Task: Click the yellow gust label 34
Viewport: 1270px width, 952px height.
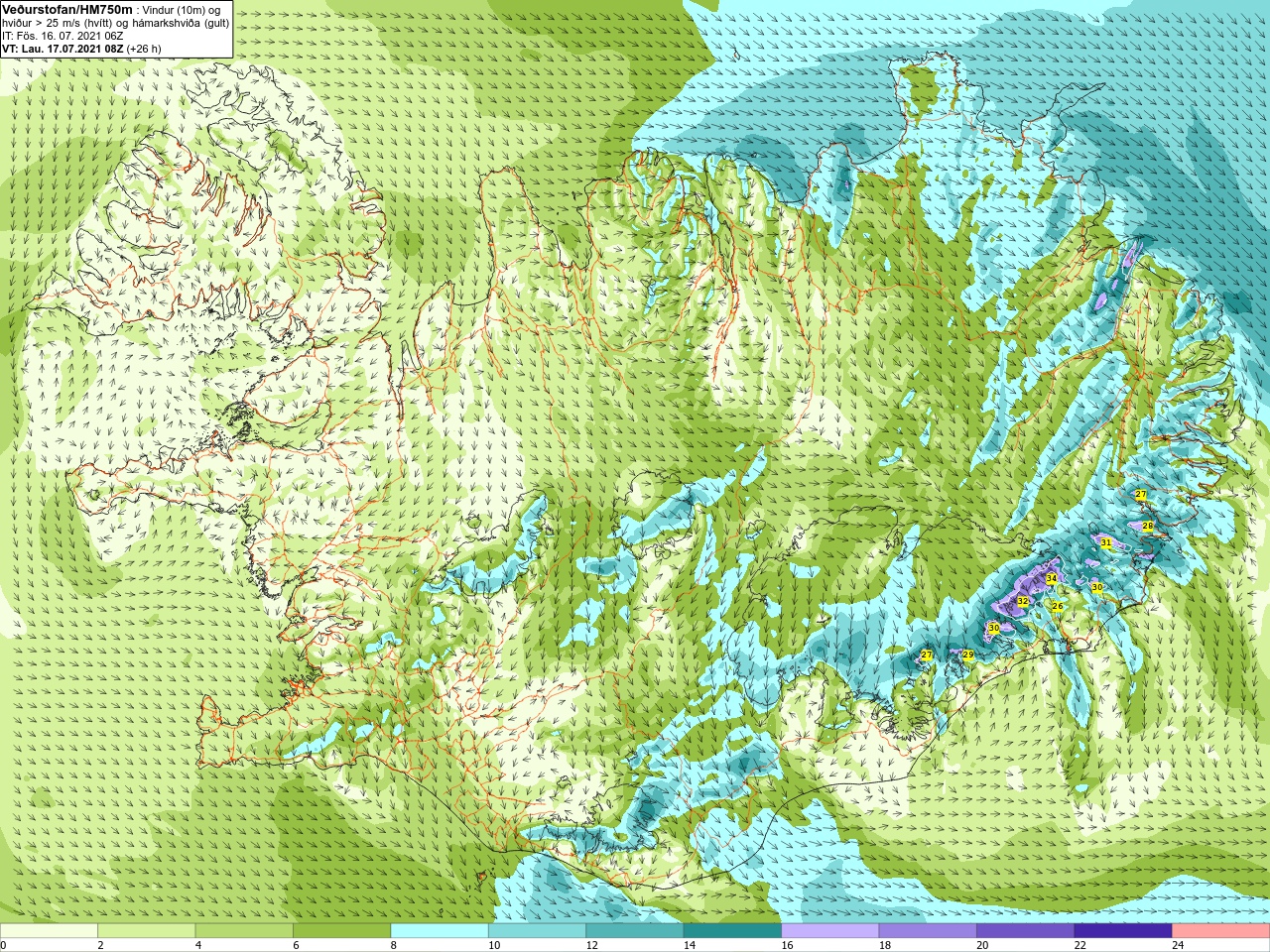Action: tap(1052, 578)
